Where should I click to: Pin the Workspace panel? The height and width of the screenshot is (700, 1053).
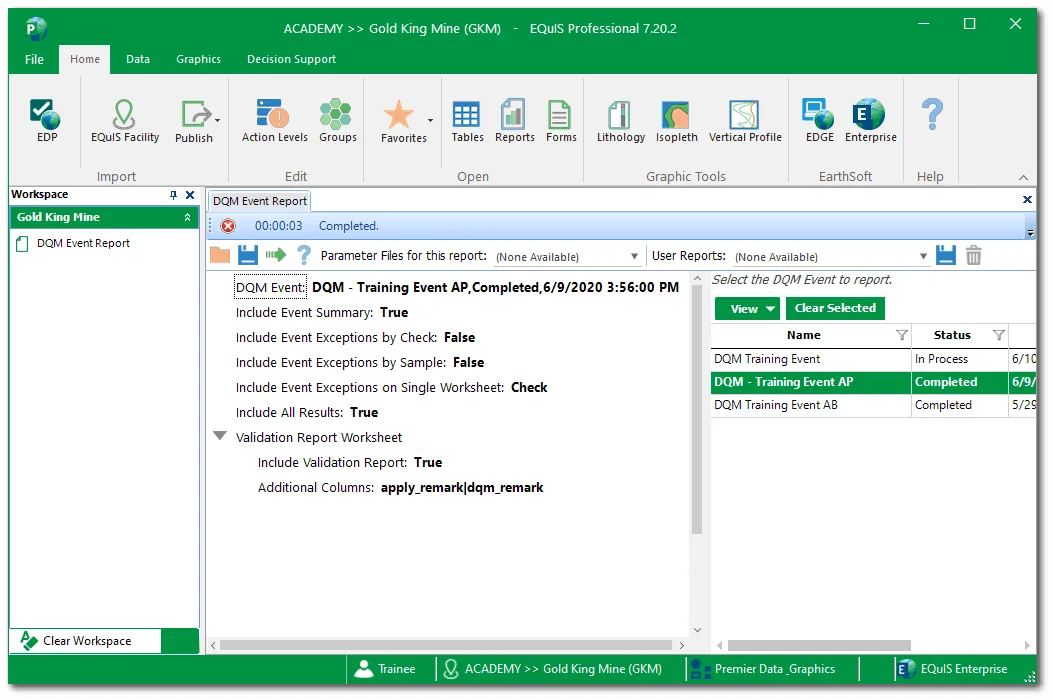[173, 195]
